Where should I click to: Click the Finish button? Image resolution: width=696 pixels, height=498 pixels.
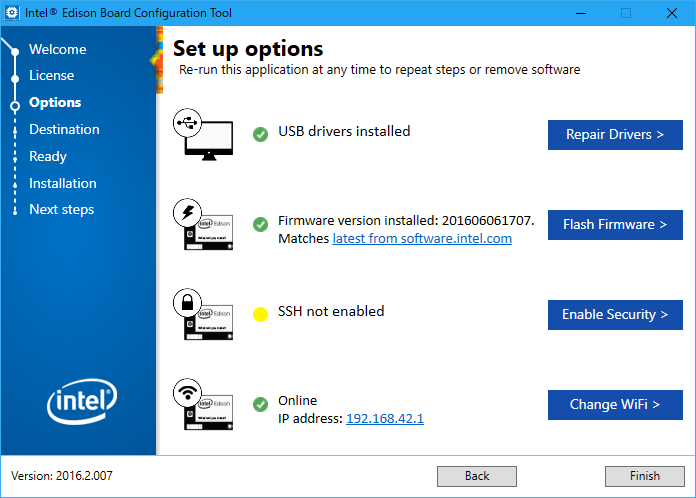[x=645, y=476]
